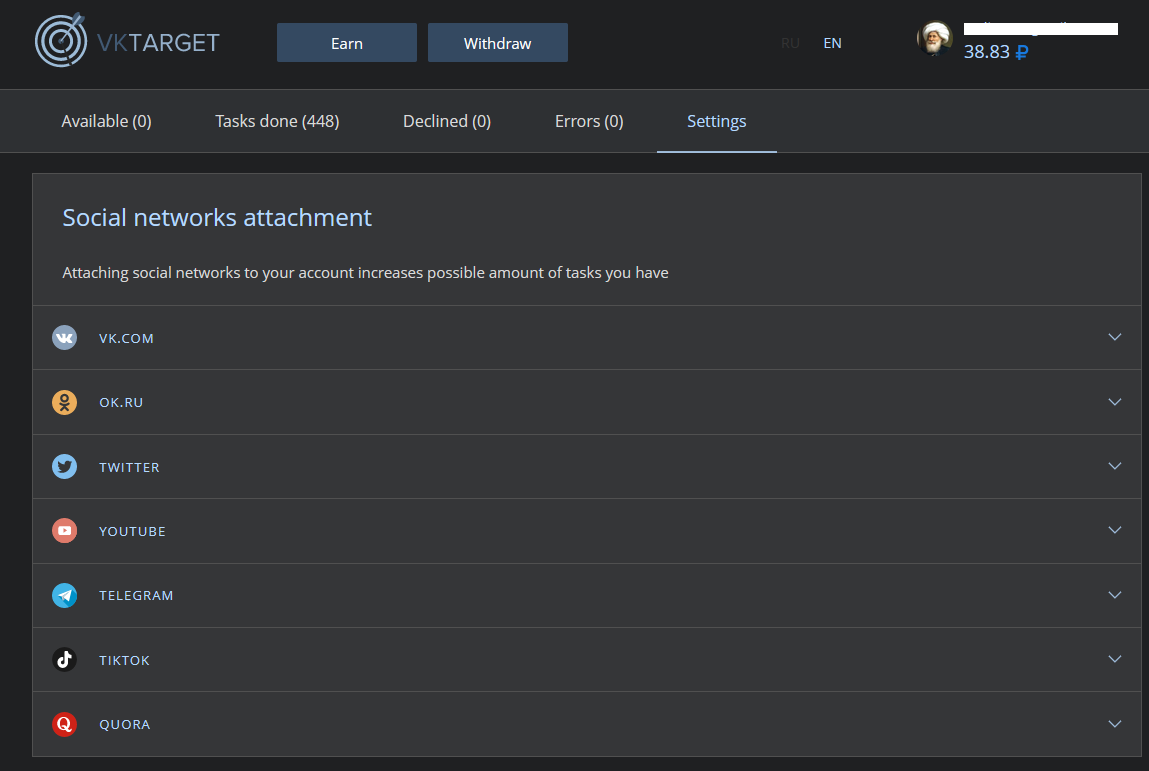The width and height of the screenshot is (1149, 771).
Task: Click the Quora Q icon
Action: [x=64, y=724]
